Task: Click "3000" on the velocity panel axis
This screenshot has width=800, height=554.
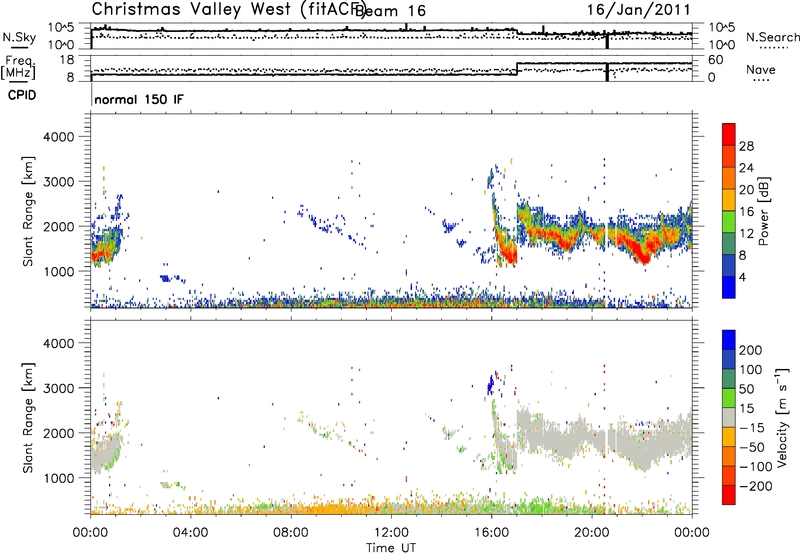Action: (58, 388)
